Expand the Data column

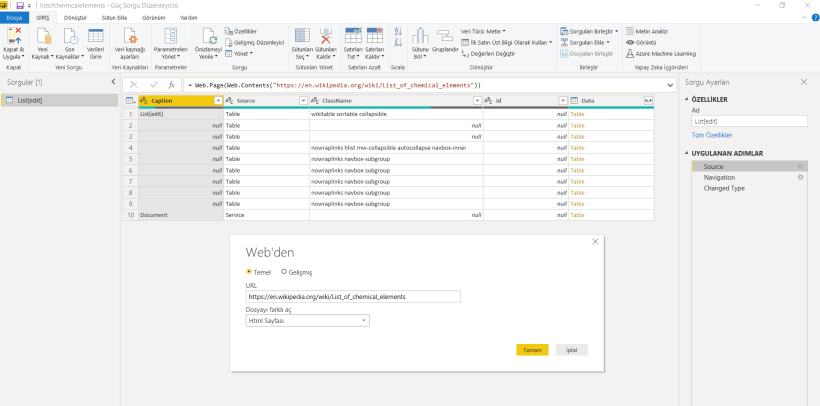tap(648, 101)
